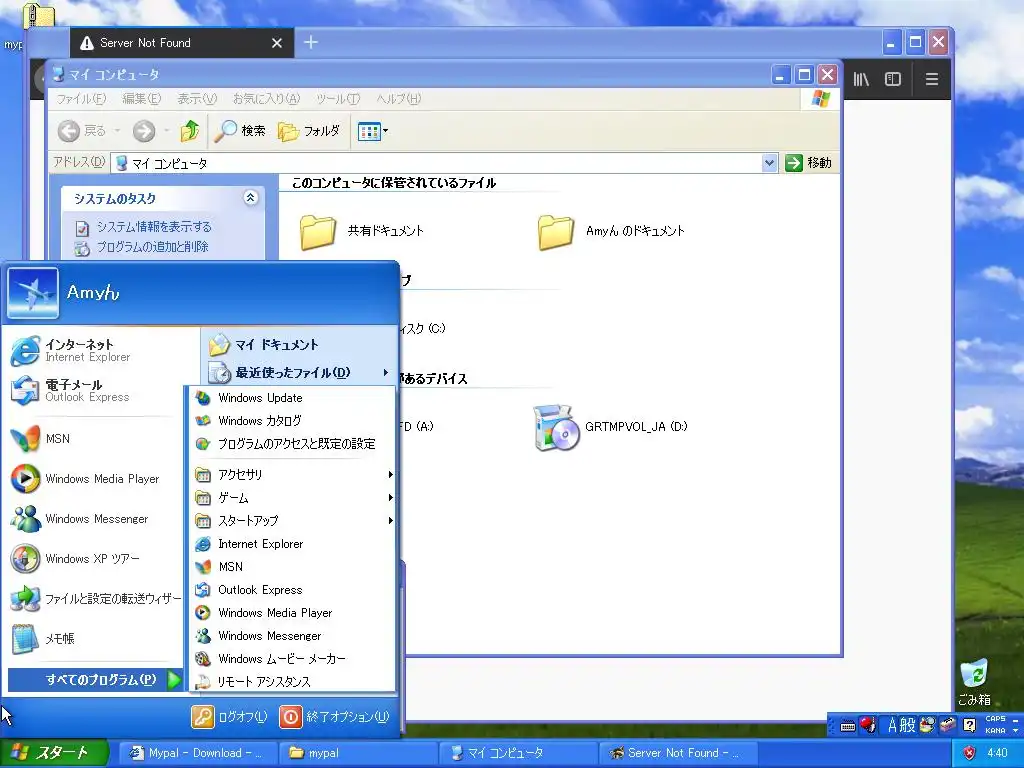Click the IME 般 conversion mode indicator
This screenshot has width=1024, height=768.
908,725
